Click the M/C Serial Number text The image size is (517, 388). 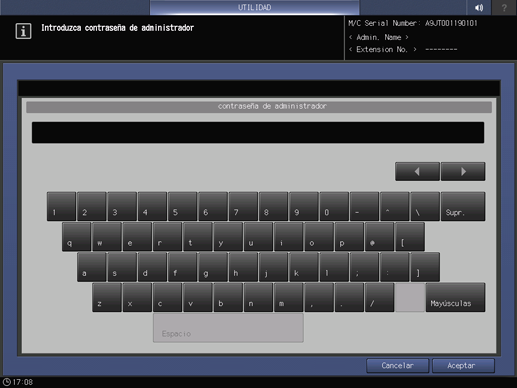tap(413, 23)
